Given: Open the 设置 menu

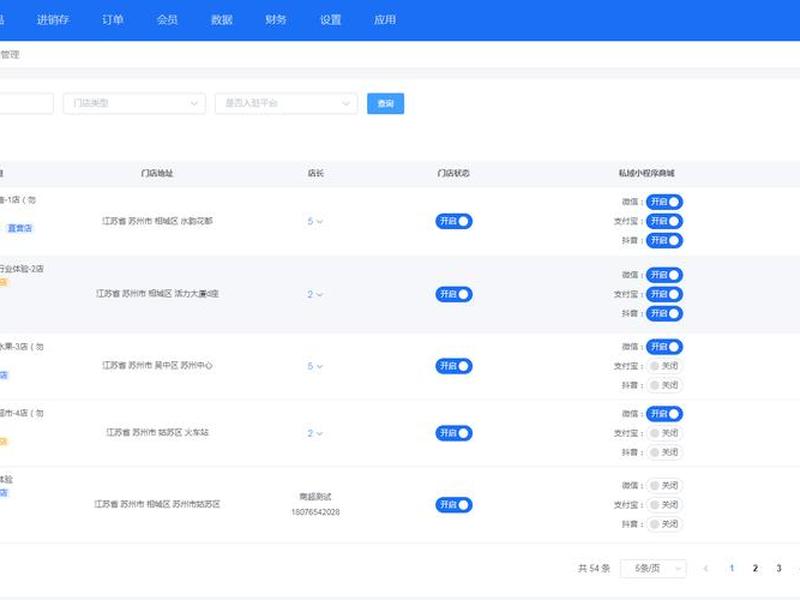Looking at the screenshot, I should tap(331, 20).
